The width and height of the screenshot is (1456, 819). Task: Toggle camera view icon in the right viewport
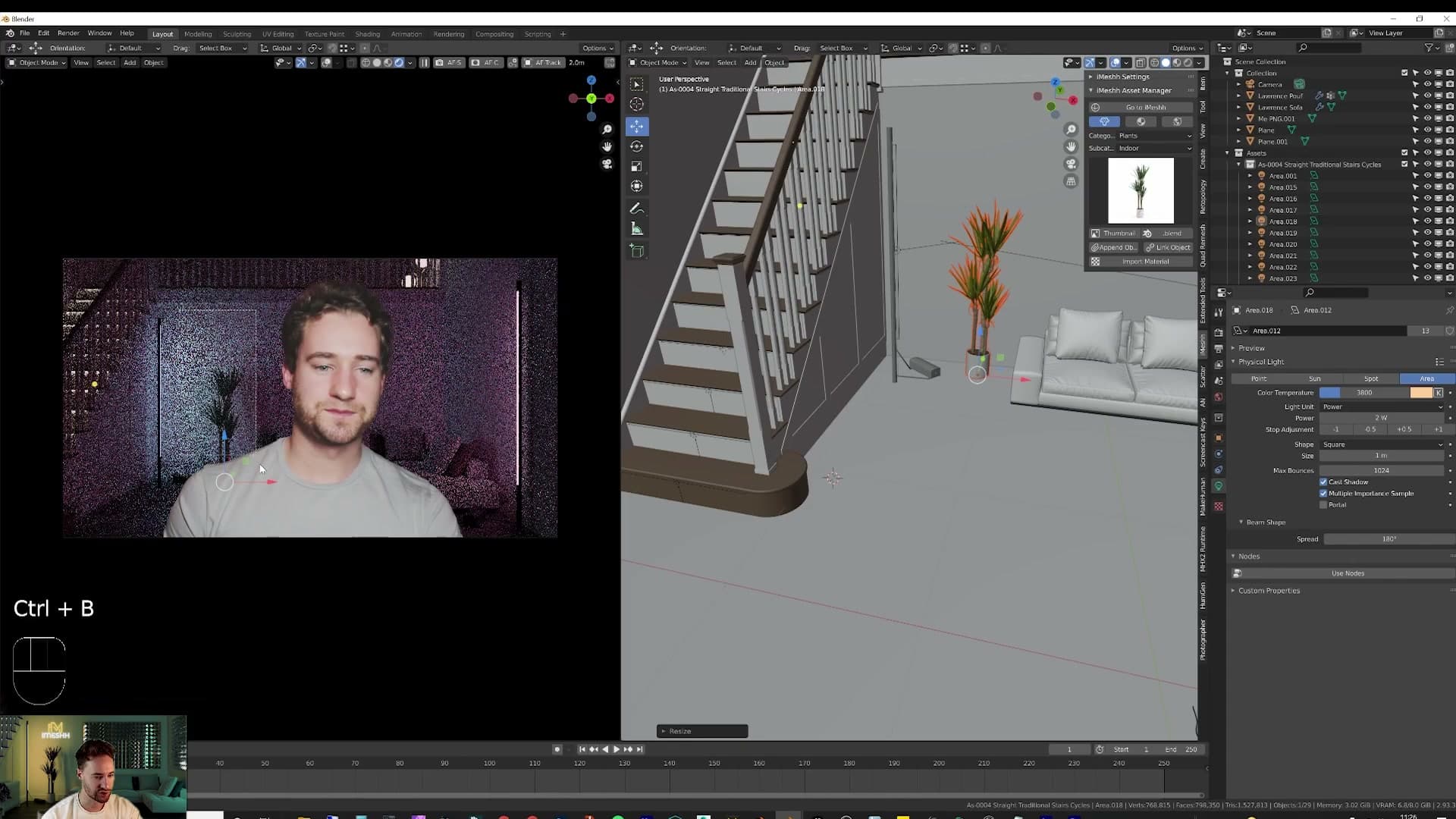[x=1071, y=164]
